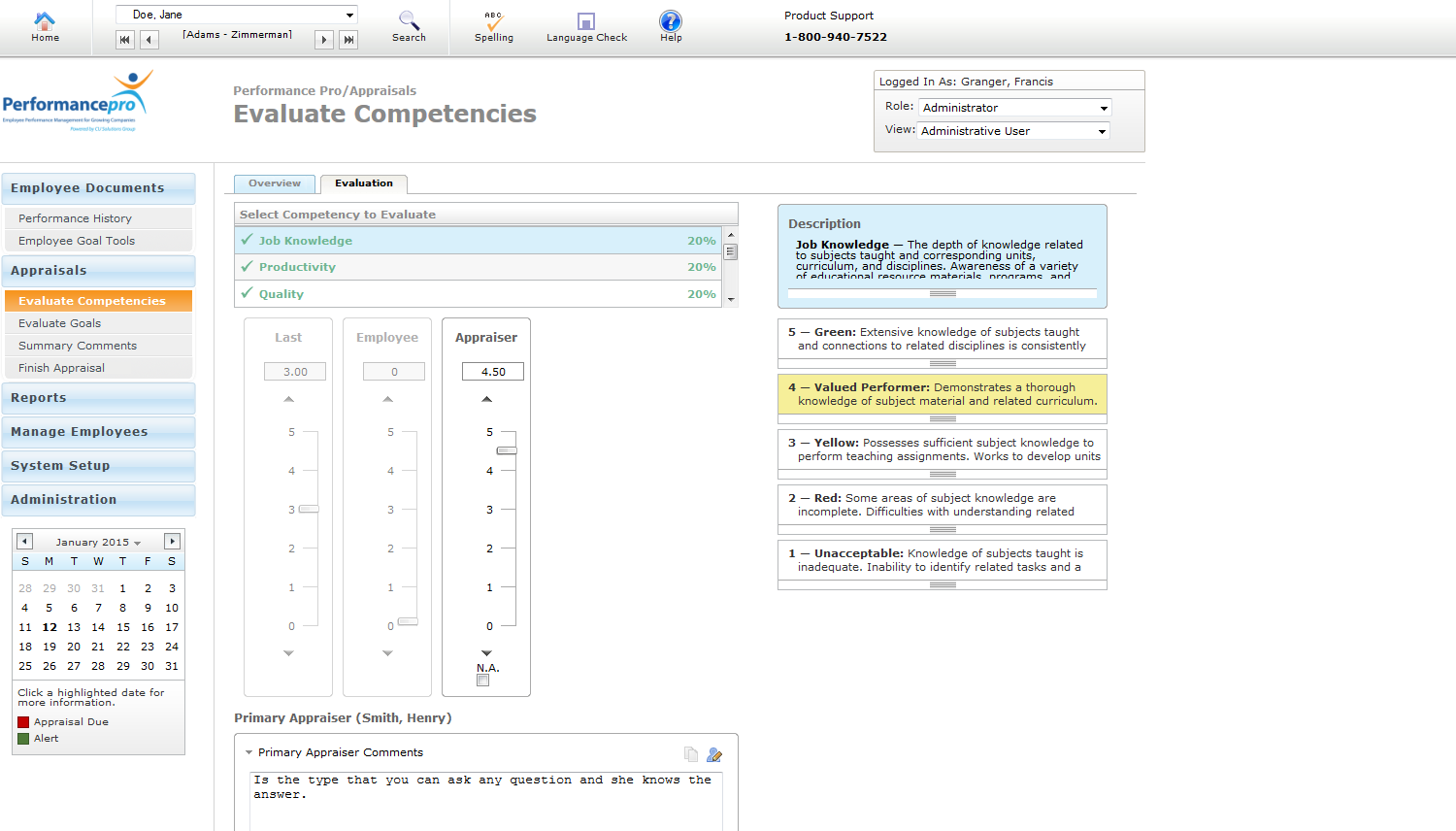Go to Finish Appraisal
This screenshot has height=831, width=1456.
point(98,368)
